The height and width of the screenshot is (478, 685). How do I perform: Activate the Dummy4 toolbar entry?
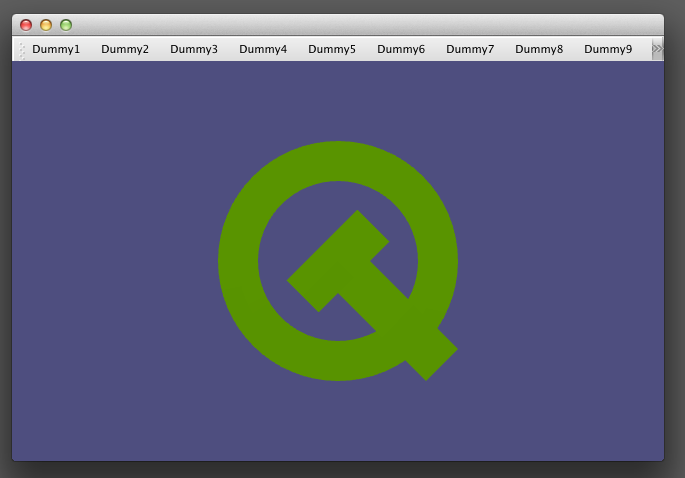(263, 49)
